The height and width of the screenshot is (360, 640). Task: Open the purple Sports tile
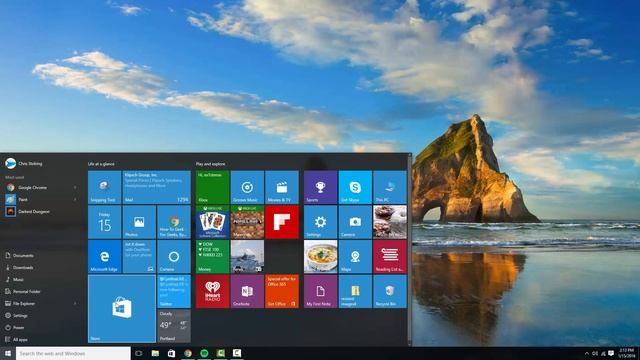(320, 187)
